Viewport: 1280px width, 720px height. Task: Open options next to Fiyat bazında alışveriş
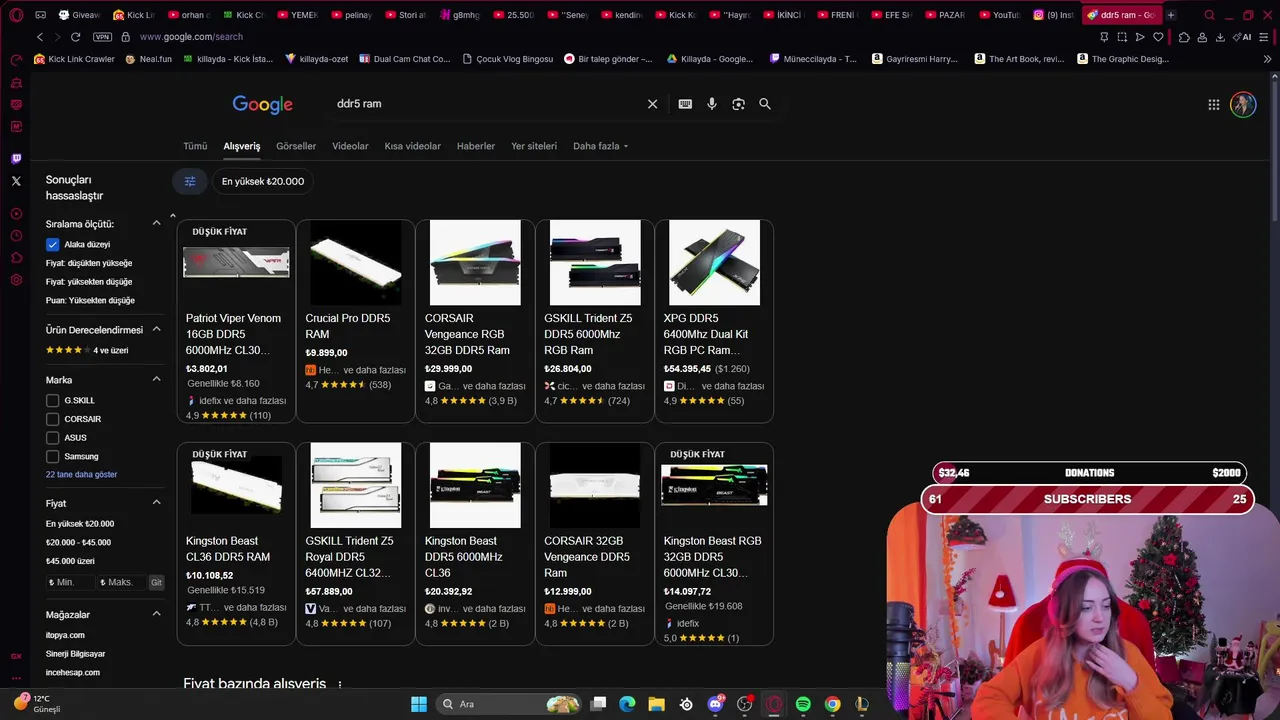pyautogui.click(x=340, y=685)
